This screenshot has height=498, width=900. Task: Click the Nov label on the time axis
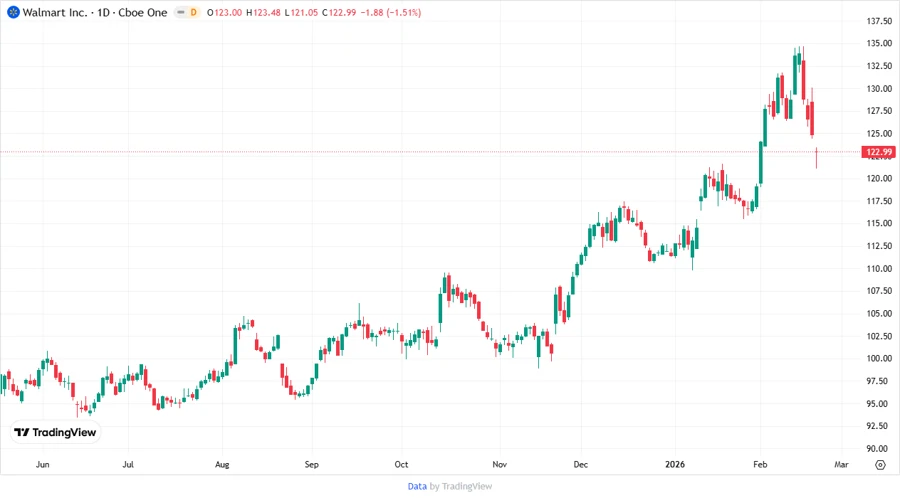point(499,464)
